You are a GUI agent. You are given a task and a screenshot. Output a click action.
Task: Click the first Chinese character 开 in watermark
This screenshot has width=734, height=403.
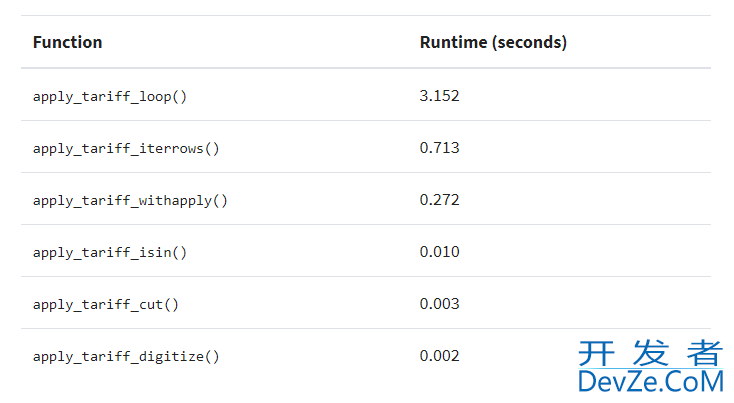point(596,353)
